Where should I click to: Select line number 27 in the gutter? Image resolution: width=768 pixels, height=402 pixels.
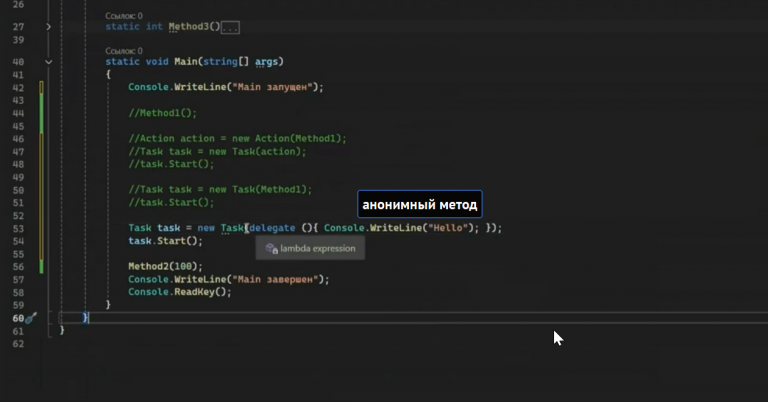pos(18,27)
